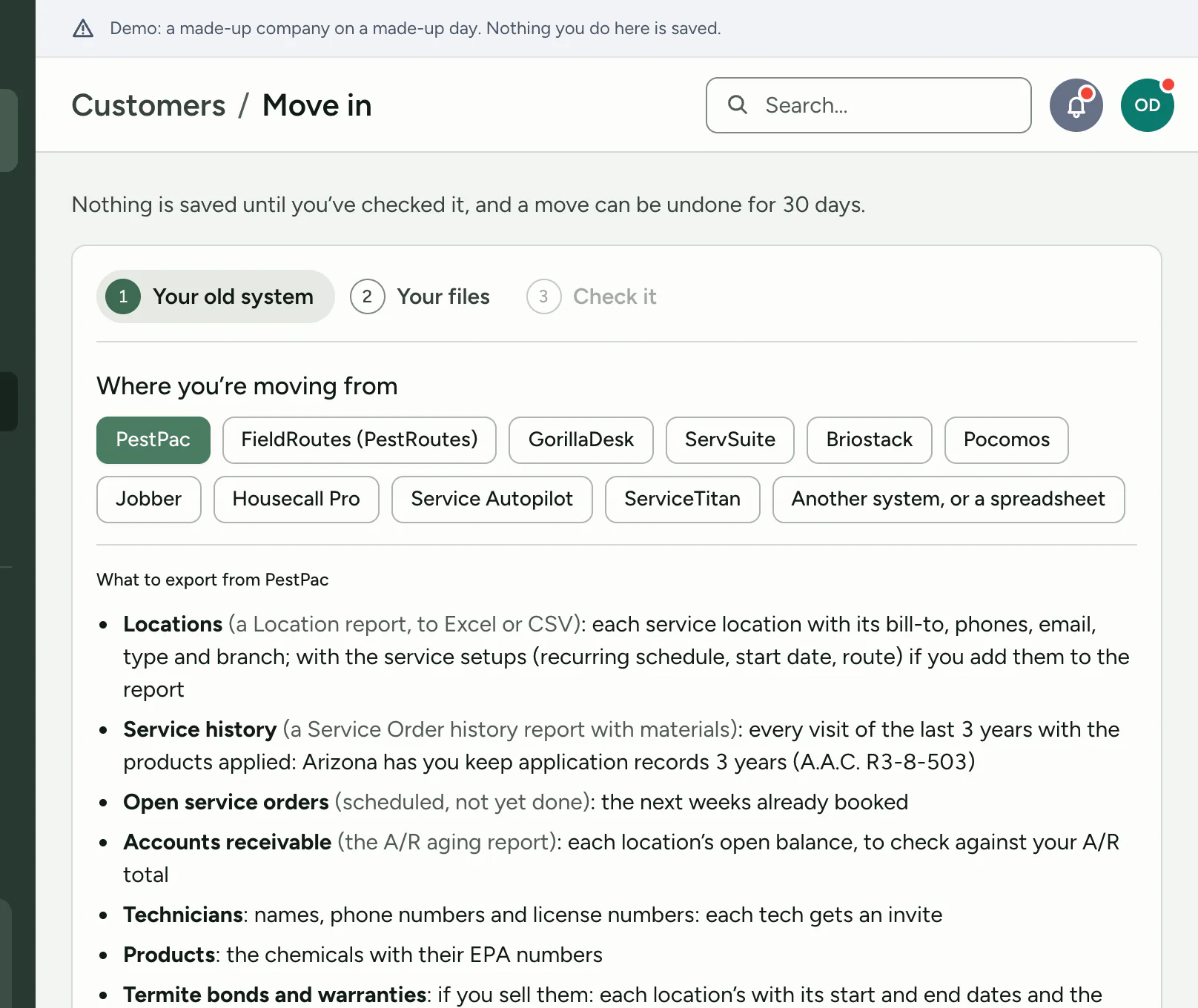Click the 'Where you're moving from' heading

(x=247, y=386)
